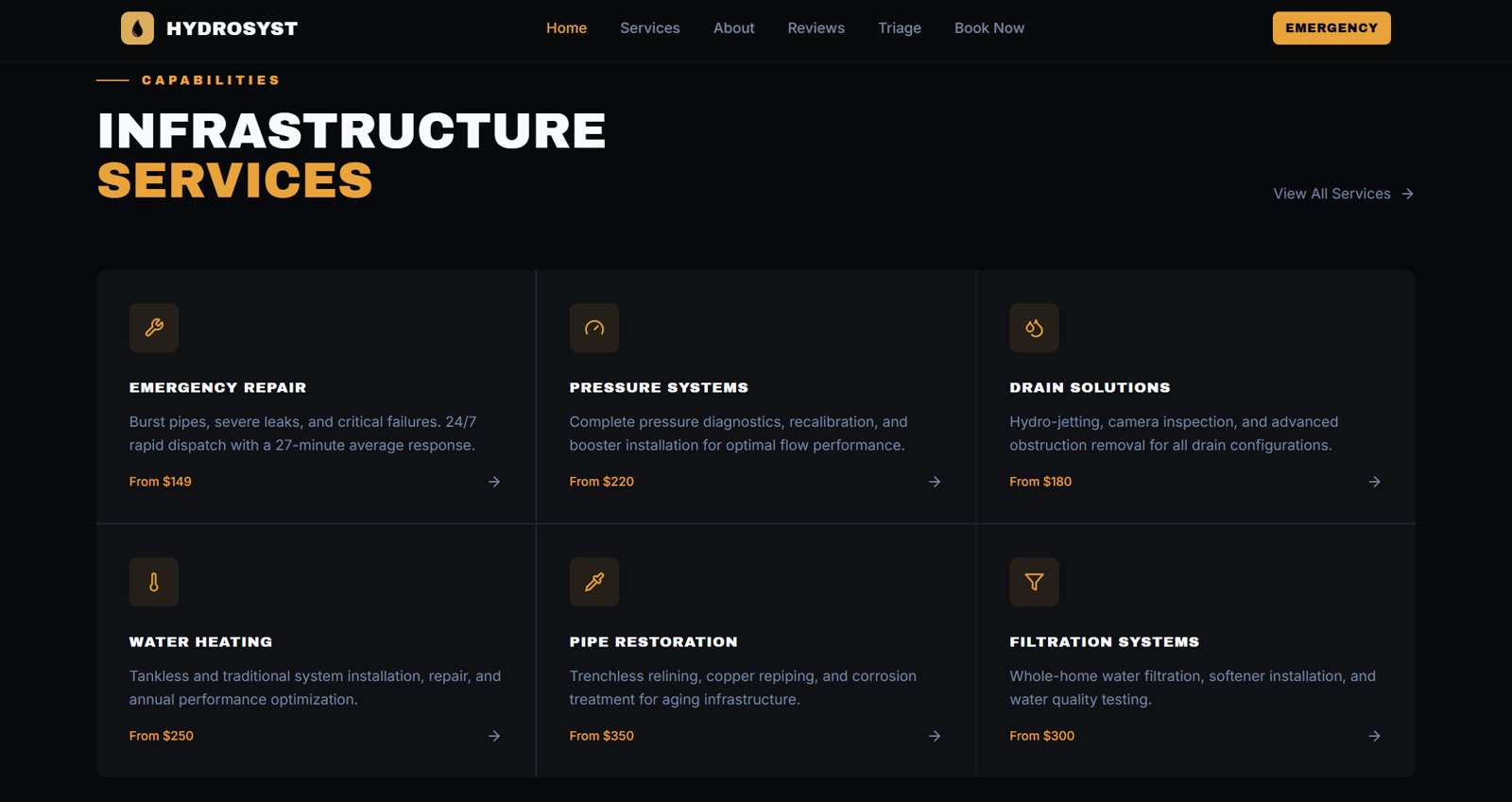1512x802 pixels.
Task: Click the droplets icon for Drain Solutions
Action: click(1034, 328)
